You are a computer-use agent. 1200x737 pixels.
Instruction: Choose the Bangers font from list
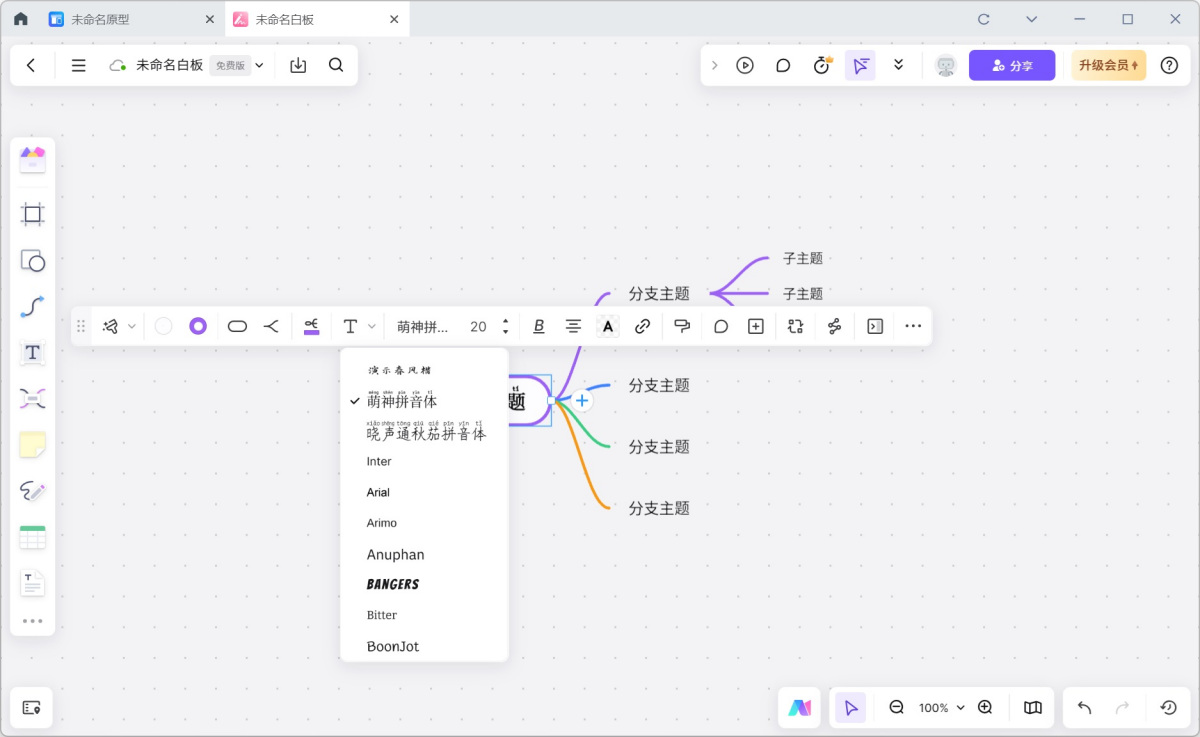[393, 584]
